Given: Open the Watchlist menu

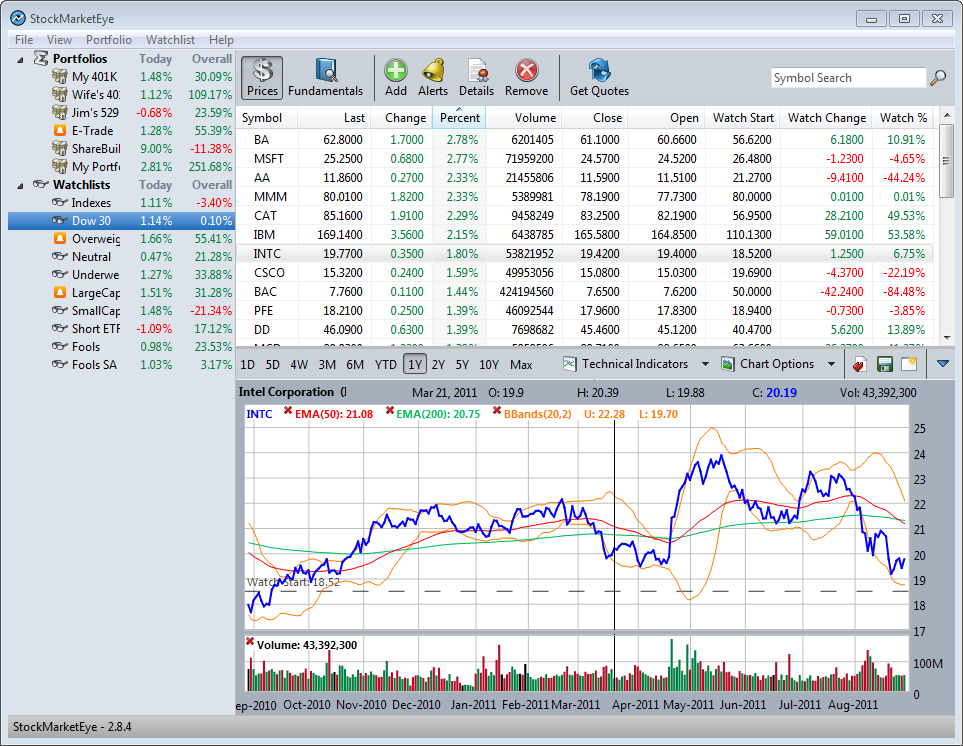Looking at the screenshot, I should coord(170,39).
